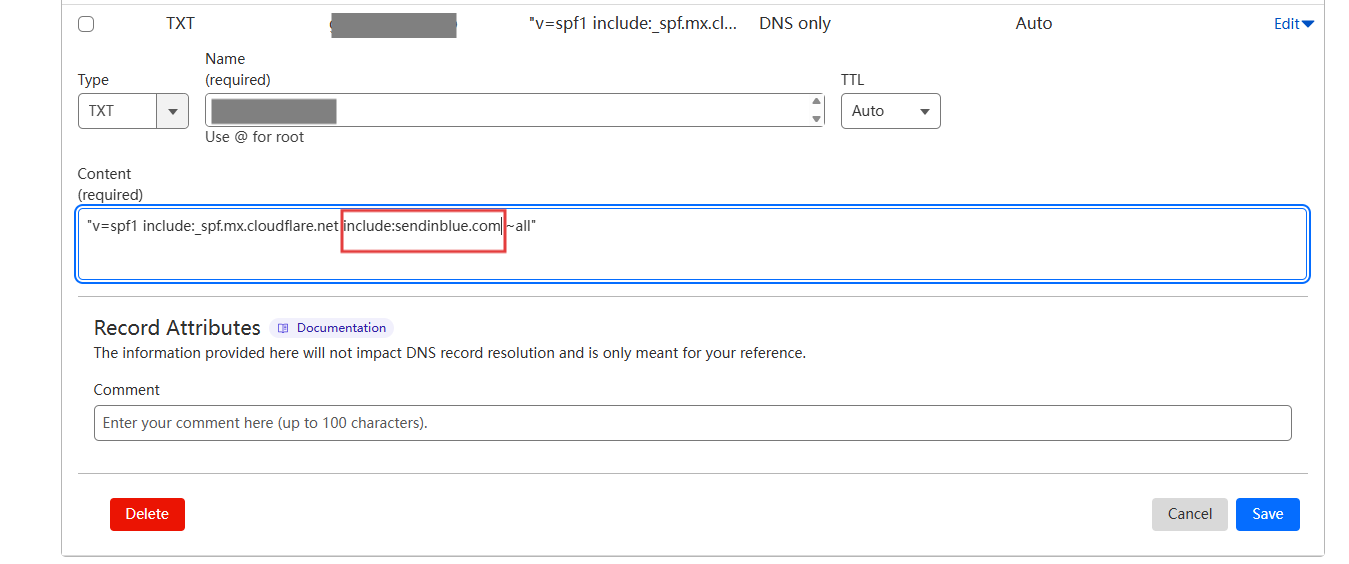The image size is (1349, 564).
Task: Click the redacted record name in the row
Action: pyautogui.click(x=393, y=25)
